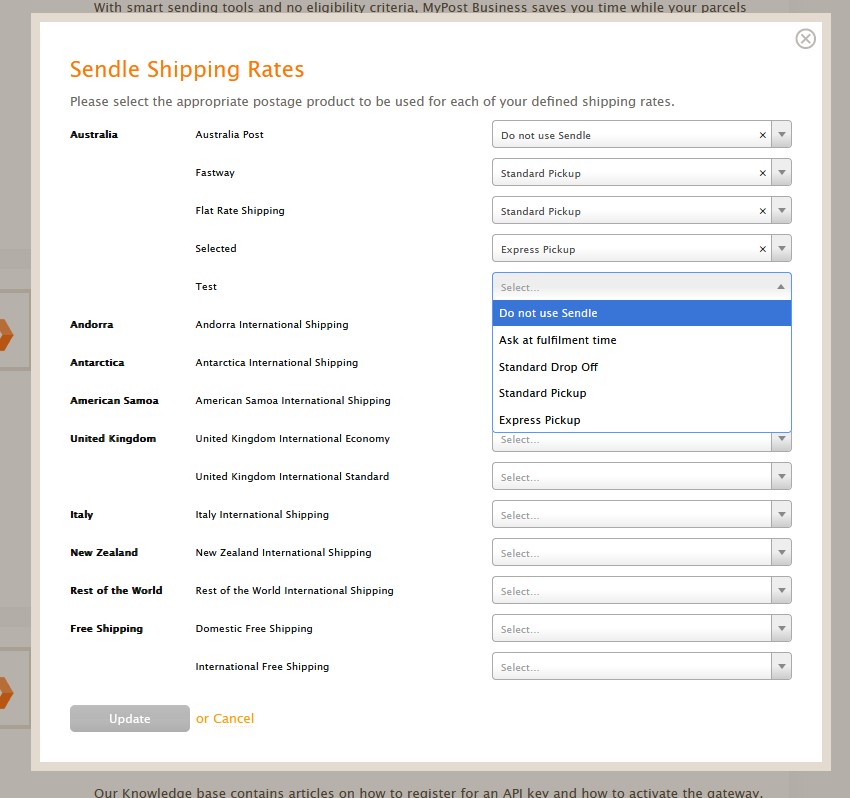The image size is (850, 798).
Task: Clear the Australia Post selection with x
Action: click(762, 135)
